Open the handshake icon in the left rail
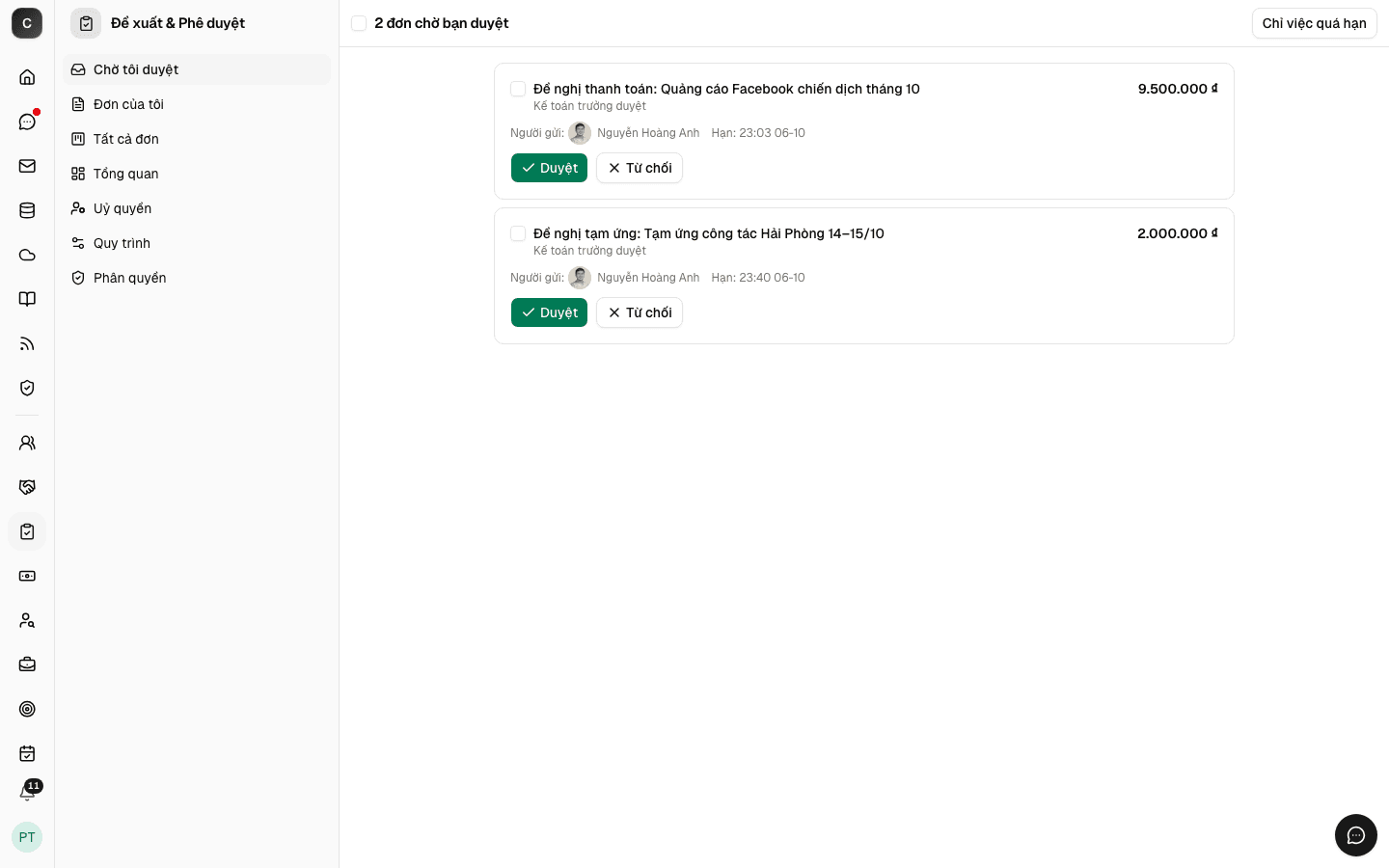Screen dimensions: 1389x868 [x=27, y=487]
